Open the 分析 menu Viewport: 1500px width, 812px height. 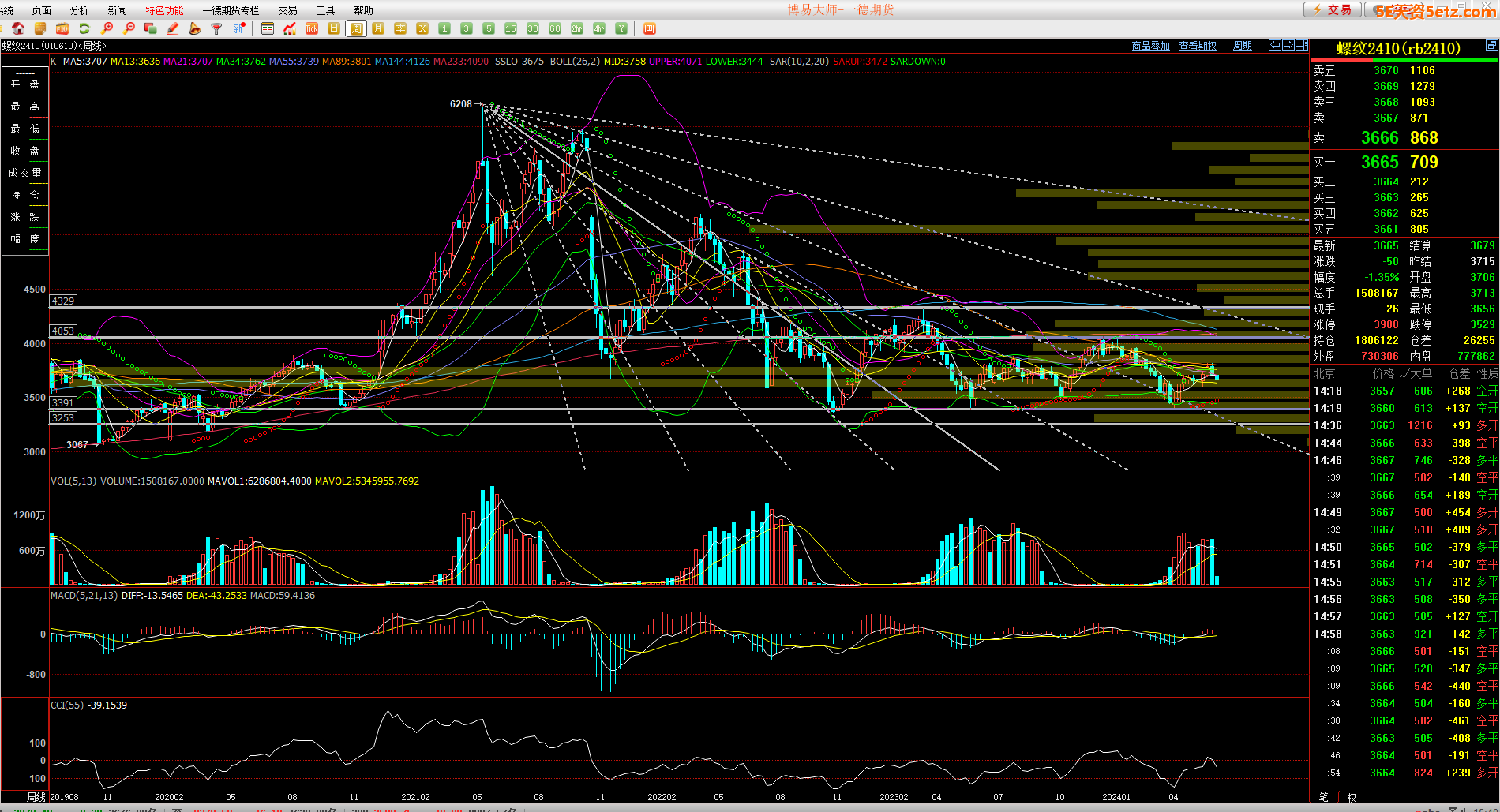(x=79, y=10)
